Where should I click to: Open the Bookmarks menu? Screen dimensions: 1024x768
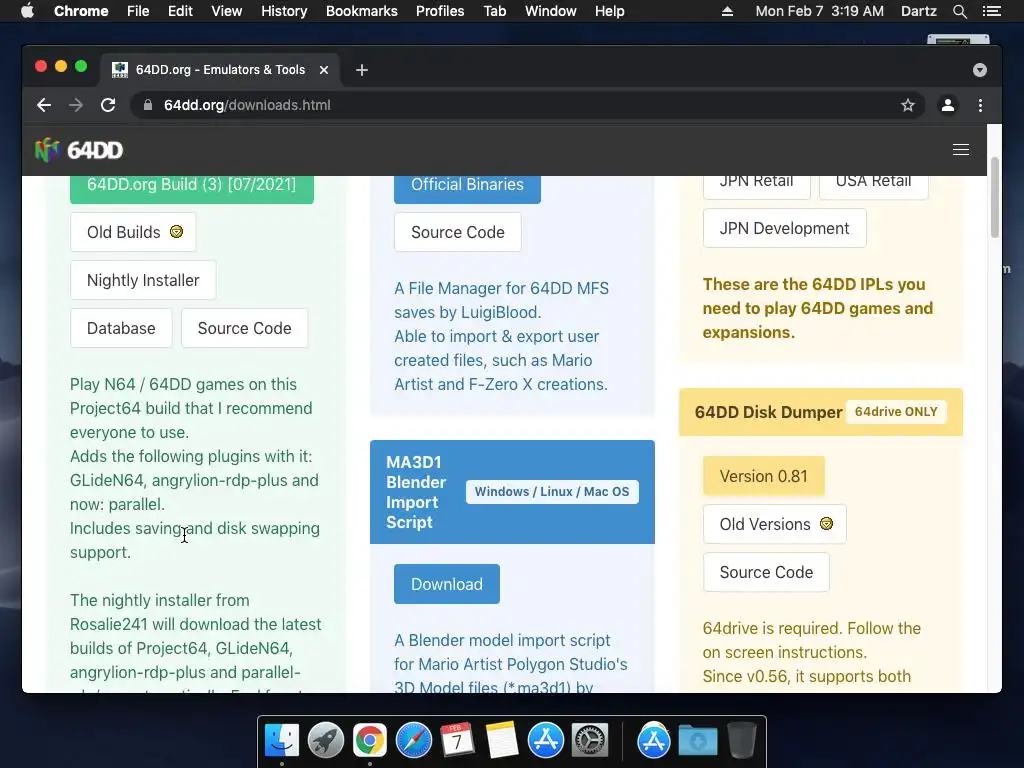[x=362, y=11]
